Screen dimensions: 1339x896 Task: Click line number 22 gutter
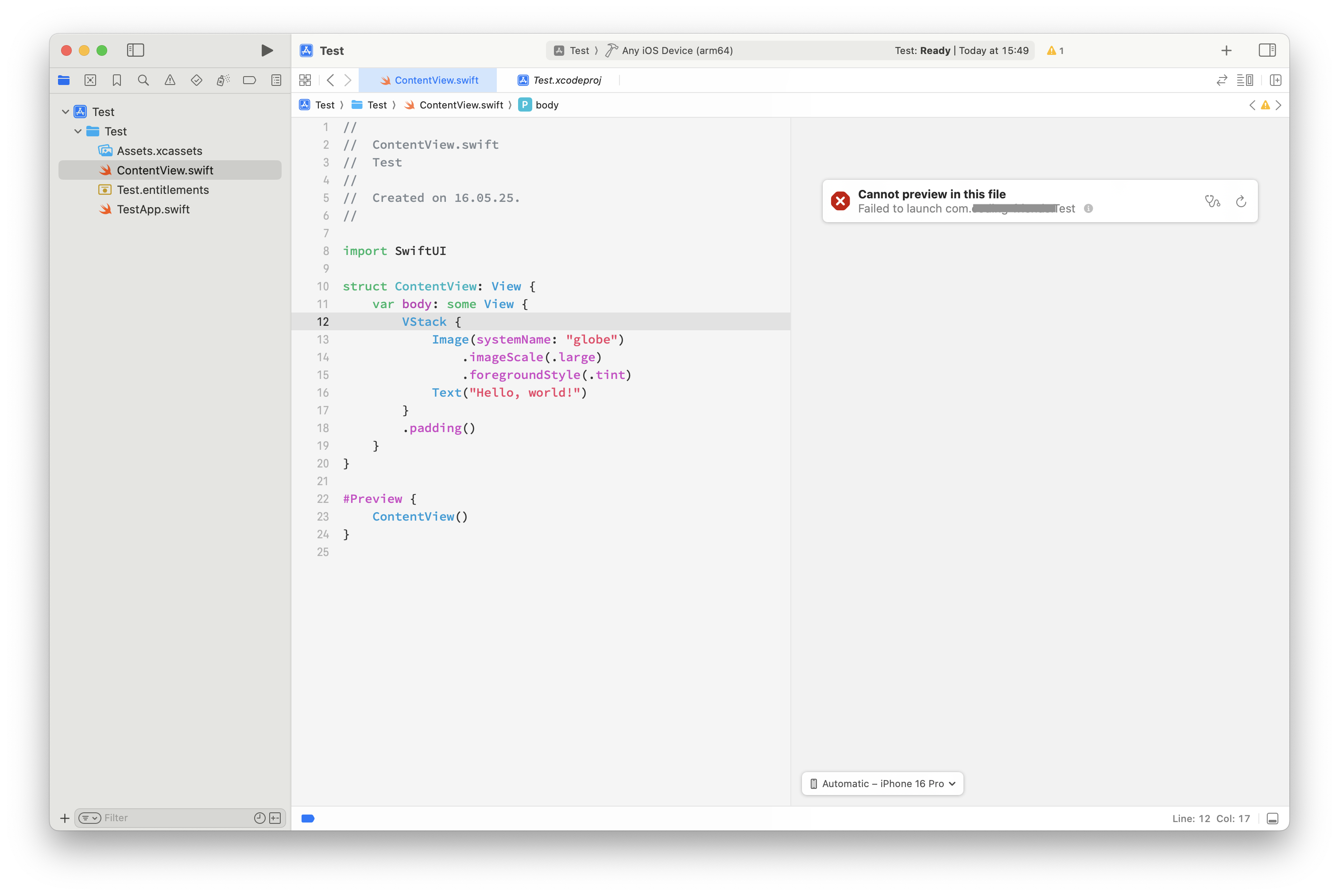coord(323,499)
